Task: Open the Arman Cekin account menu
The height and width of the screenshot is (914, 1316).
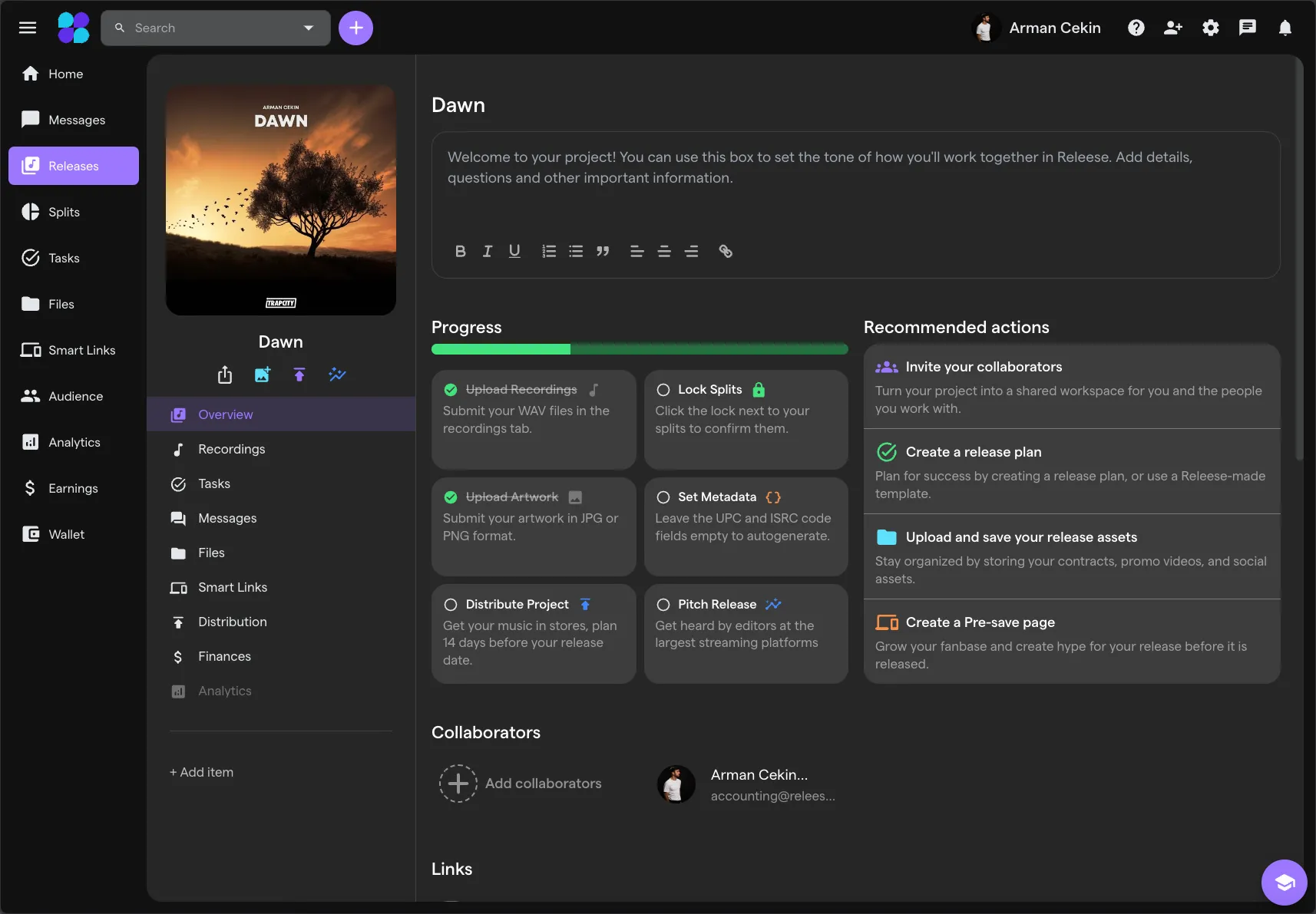Action: 1037,28
